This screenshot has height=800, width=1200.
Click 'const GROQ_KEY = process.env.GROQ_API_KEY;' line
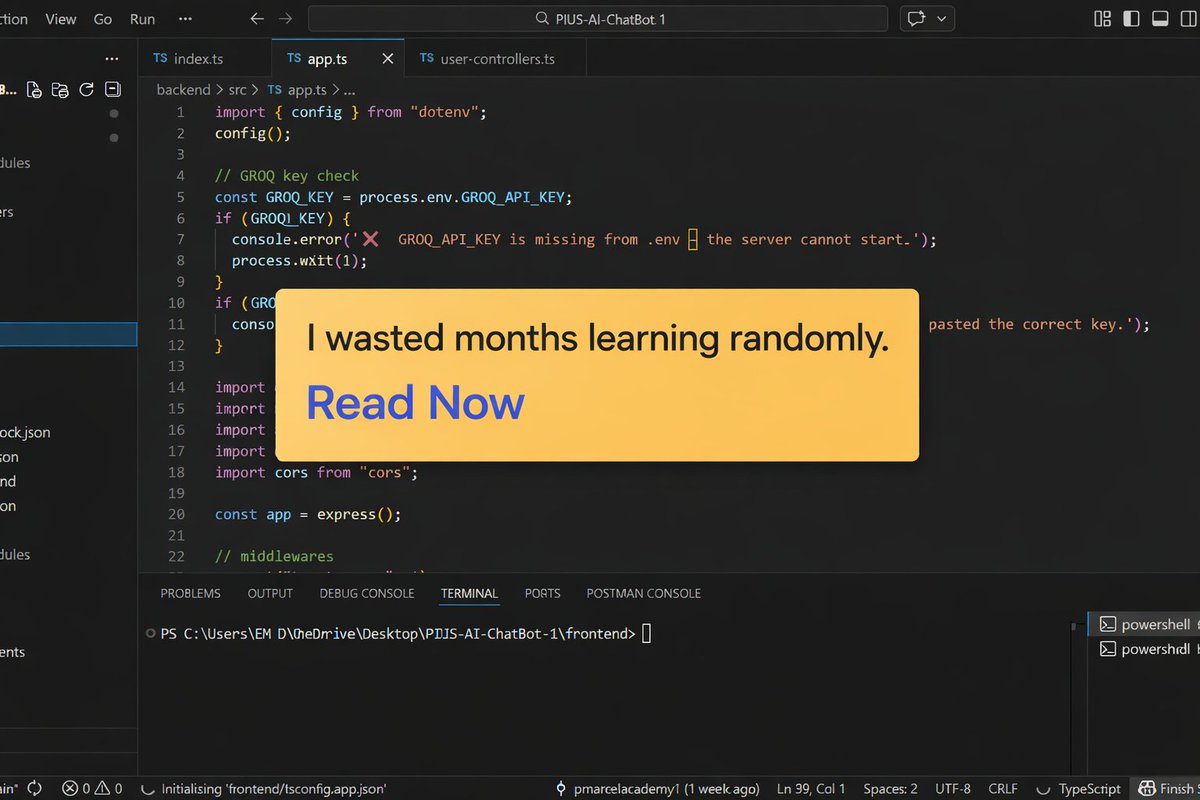tap(393, 197)
